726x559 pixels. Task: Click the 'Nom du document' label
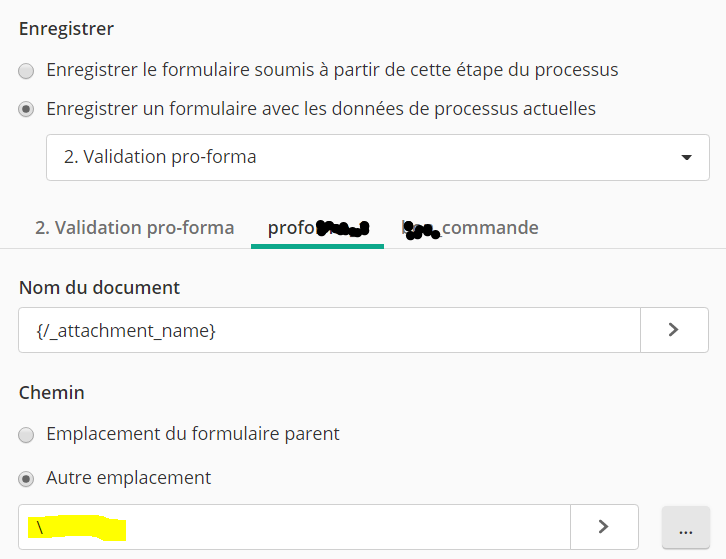point(99,287)
